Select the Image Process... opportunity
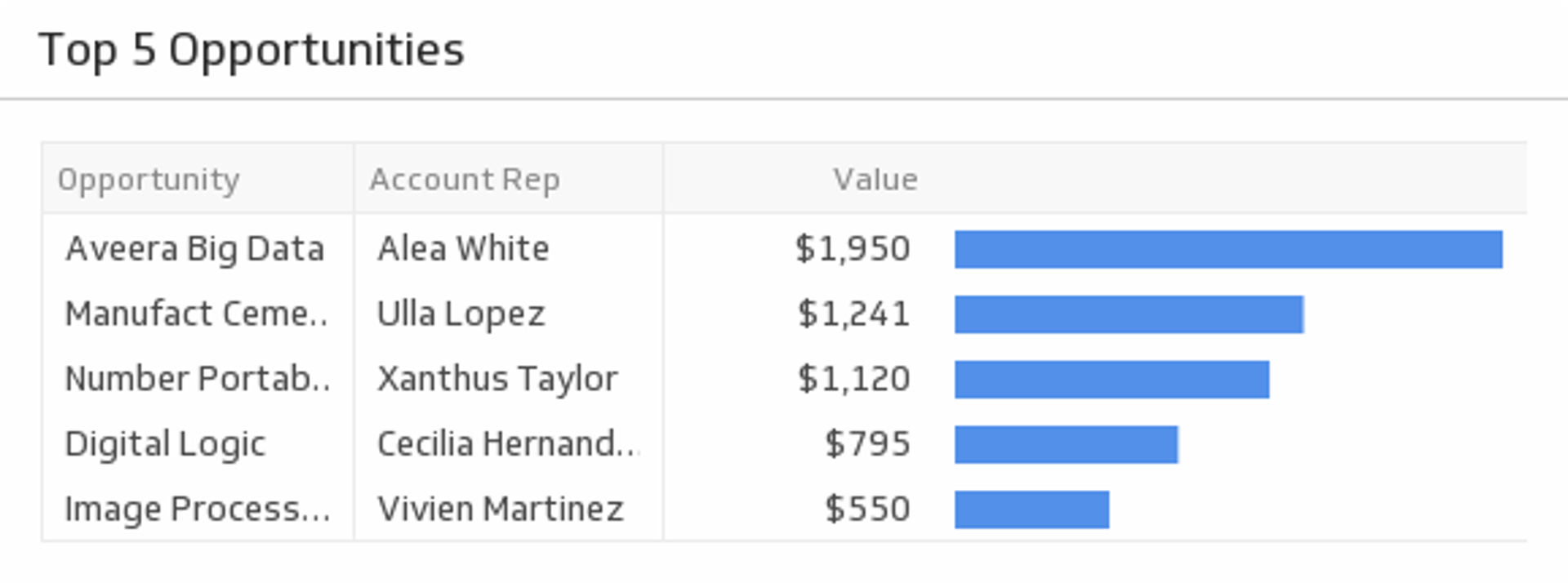This screenshot has height=583, width=1568. click(x=197, y=510)
